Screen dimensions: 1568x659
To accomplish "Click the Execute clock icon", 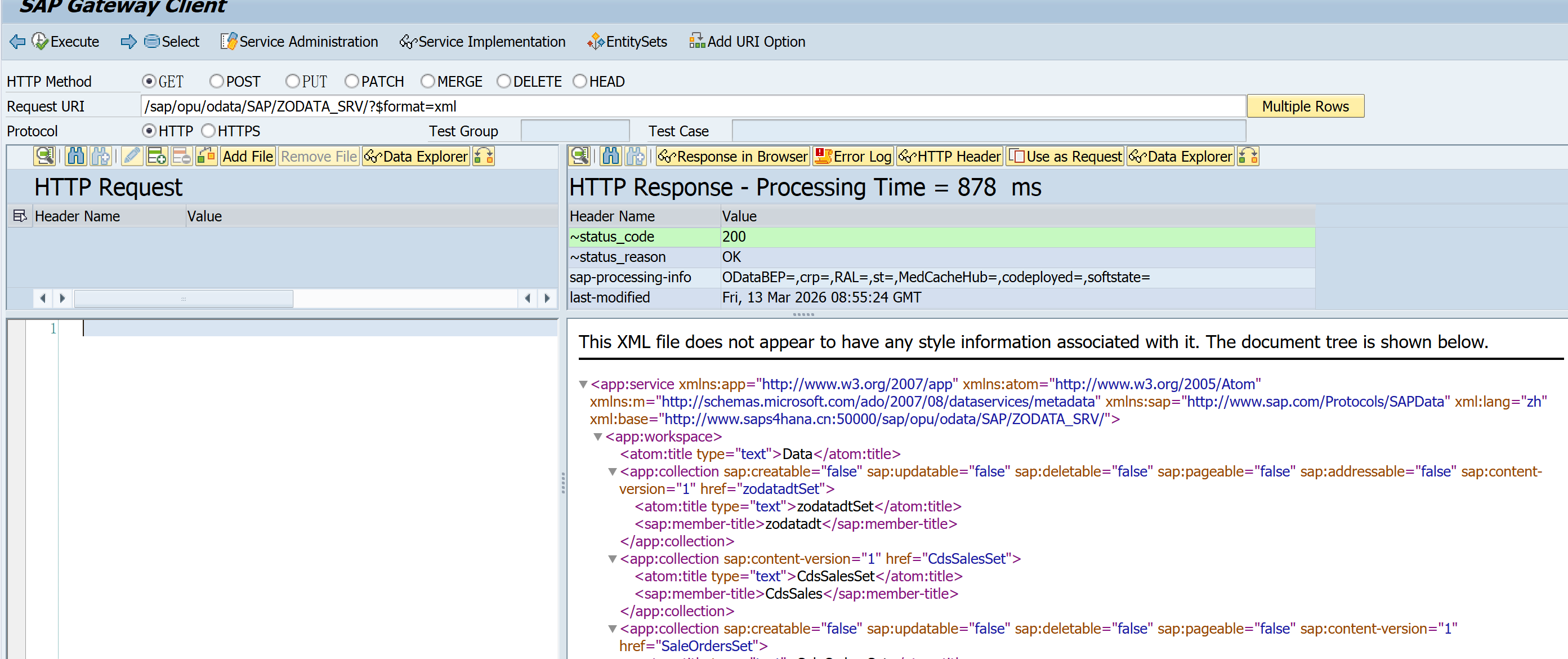I will tap(40, 42).
